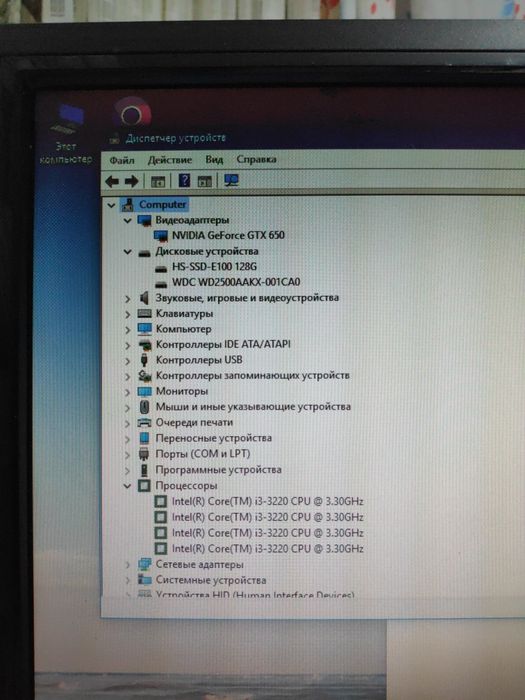
Task: Expand the Очереди печати category
Action: coord(128,423)
